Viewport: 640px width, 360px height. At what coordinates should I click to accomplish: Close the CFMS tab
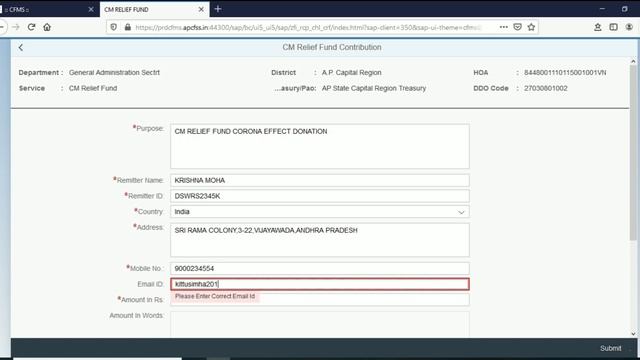point(91,9)
